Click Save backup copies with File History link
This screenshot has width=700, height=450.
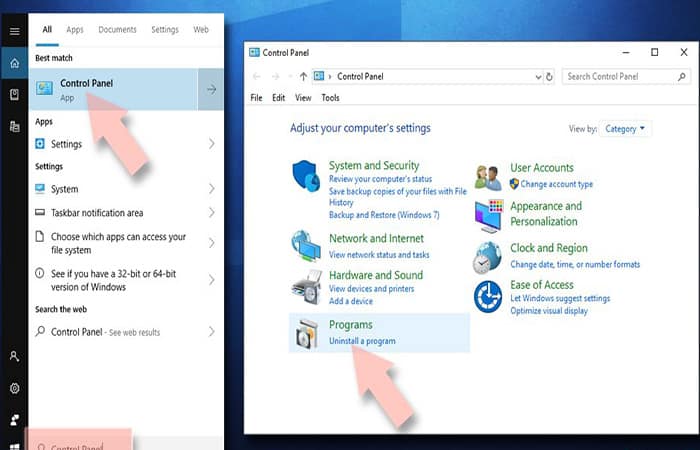[397, 197]
